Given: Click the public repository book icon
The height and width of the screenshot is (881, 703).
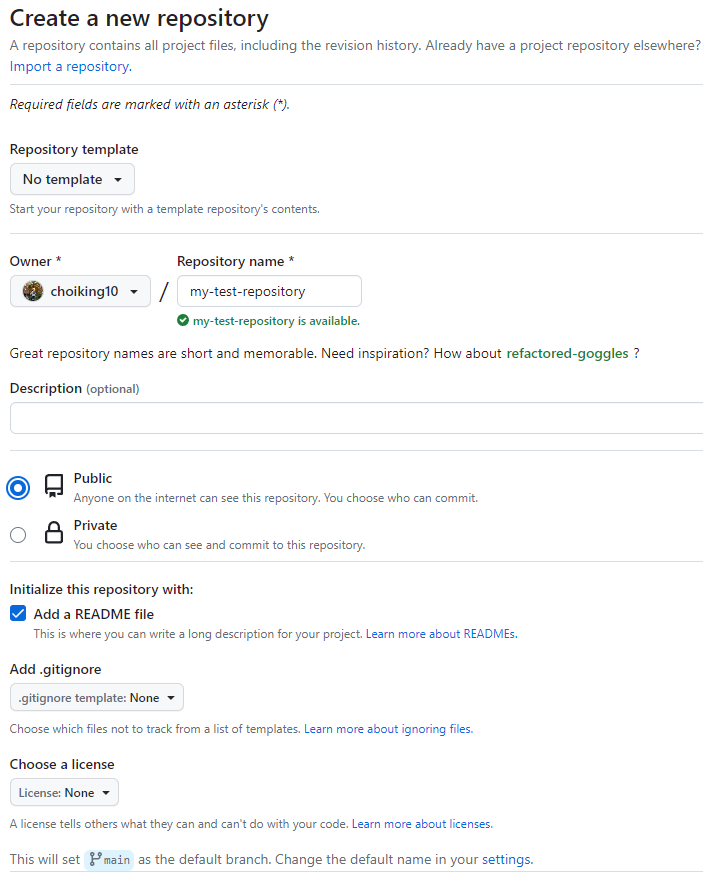Looking at the screenshot, I should tap(54, 487).
